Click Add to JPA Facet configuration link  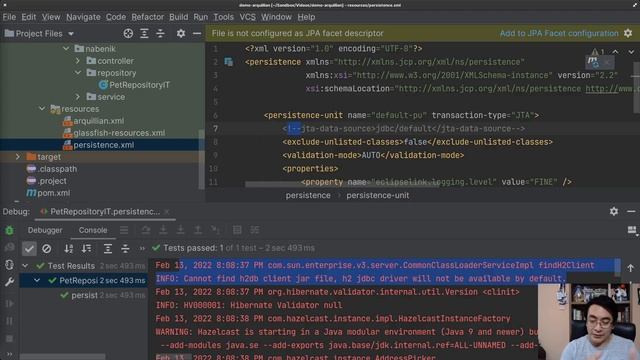[559, 33]
